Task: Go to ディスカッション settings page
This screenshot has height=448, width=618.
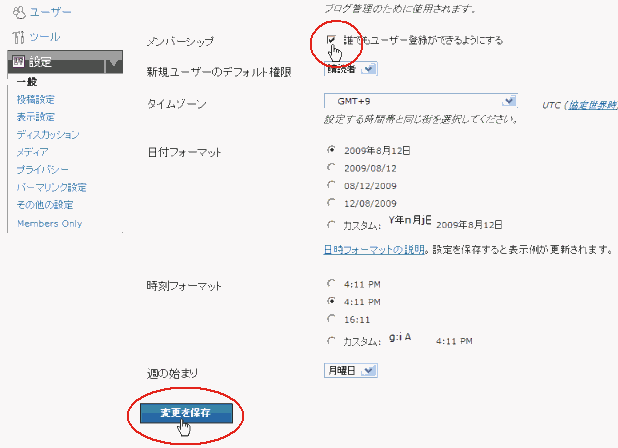Action: coord(48,135)
